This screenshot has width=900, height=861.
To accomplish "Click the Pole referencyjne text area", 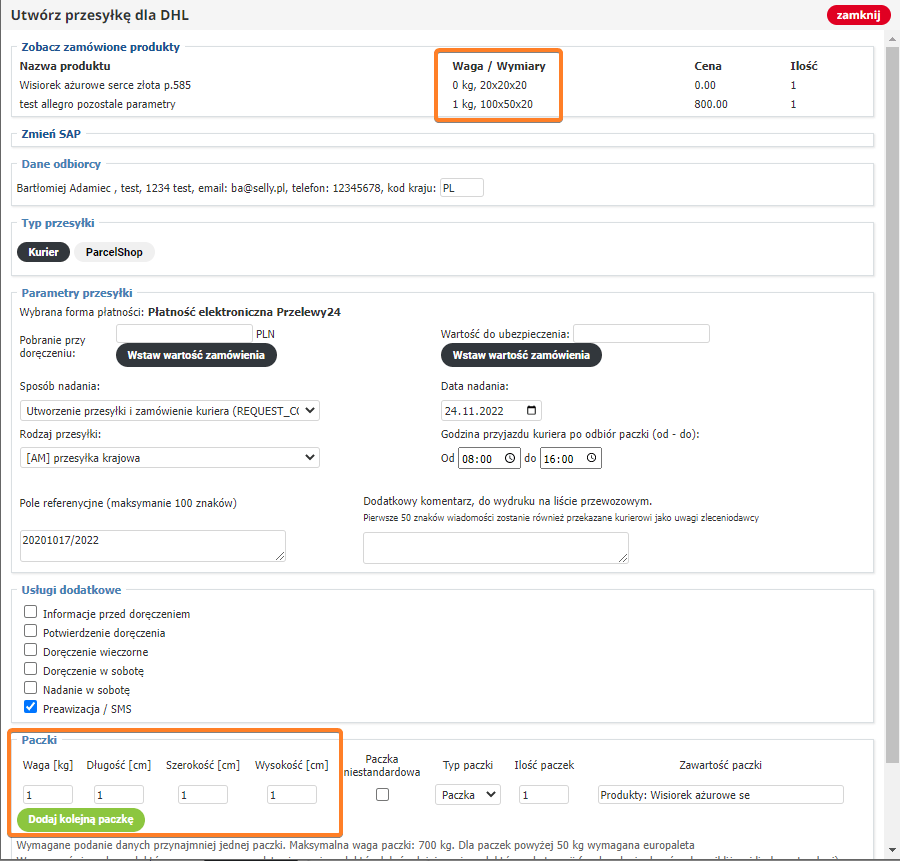I will click(152, 545).
